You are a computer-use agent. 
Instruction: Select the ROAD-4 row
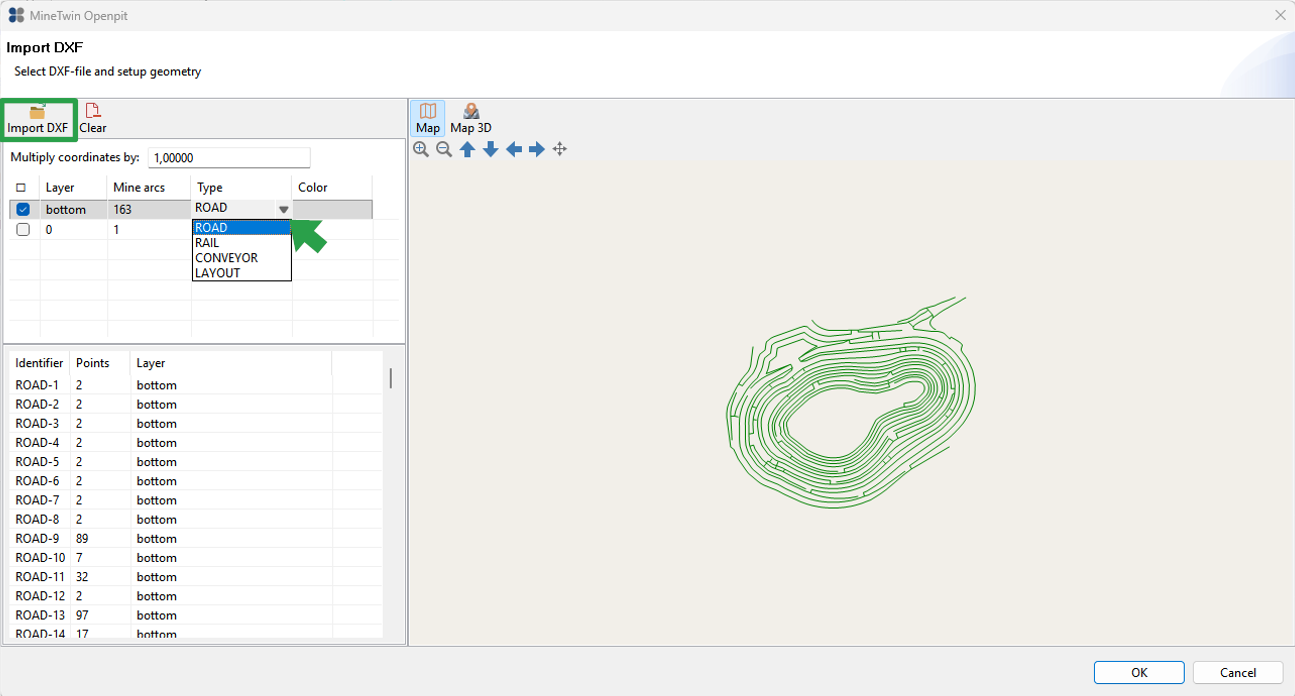(x=196, y=442)
